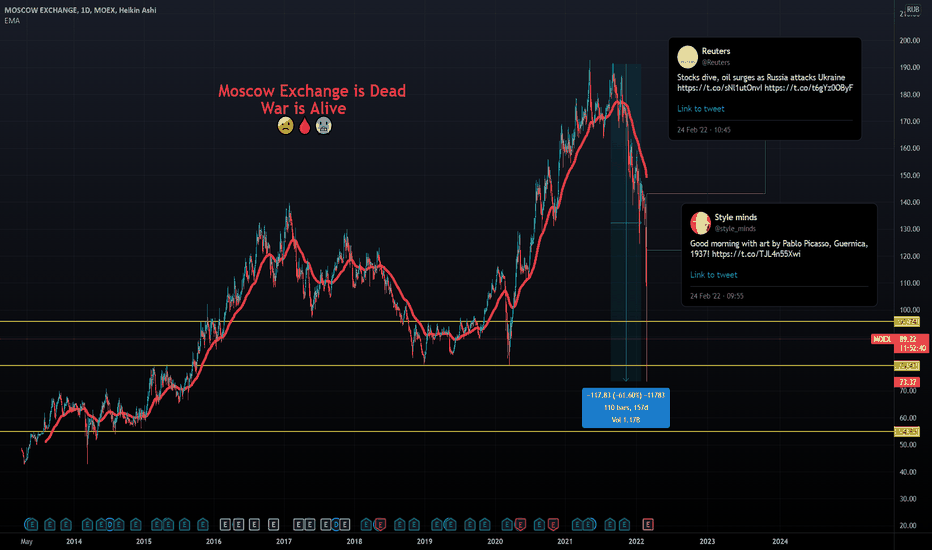The width and height of the screenshot is (932, 550).
Task: Click the 24 Feb '22 - 10:45 timestamp
Action: click(x=704, y=130)
